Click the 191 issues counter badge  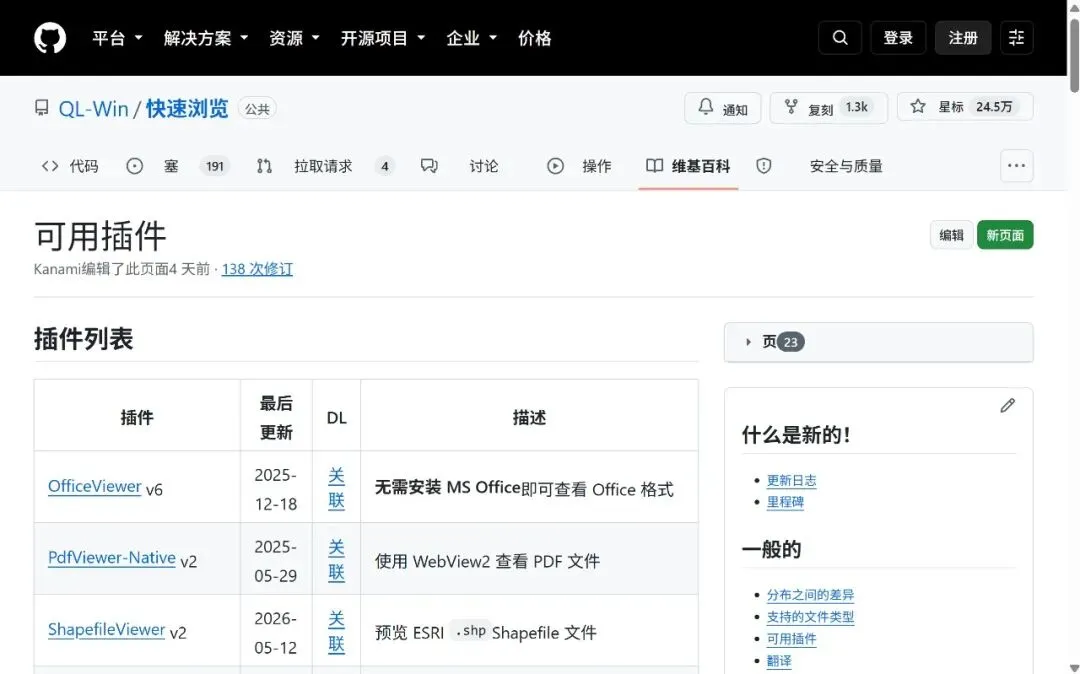[x=214, y=166]
